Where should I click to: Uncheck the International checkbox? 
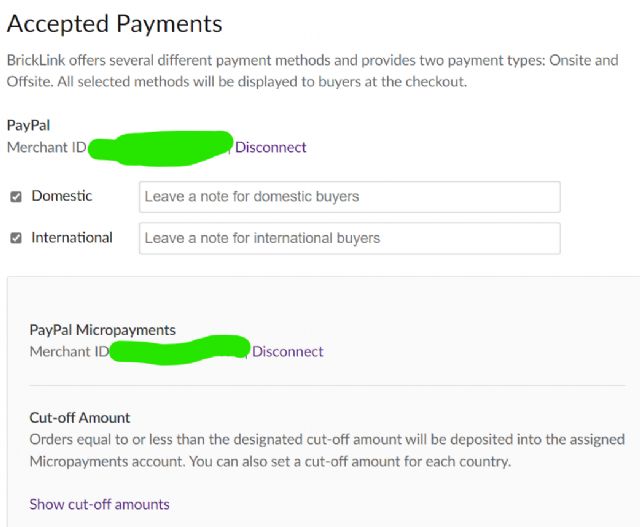click(16, 238)
